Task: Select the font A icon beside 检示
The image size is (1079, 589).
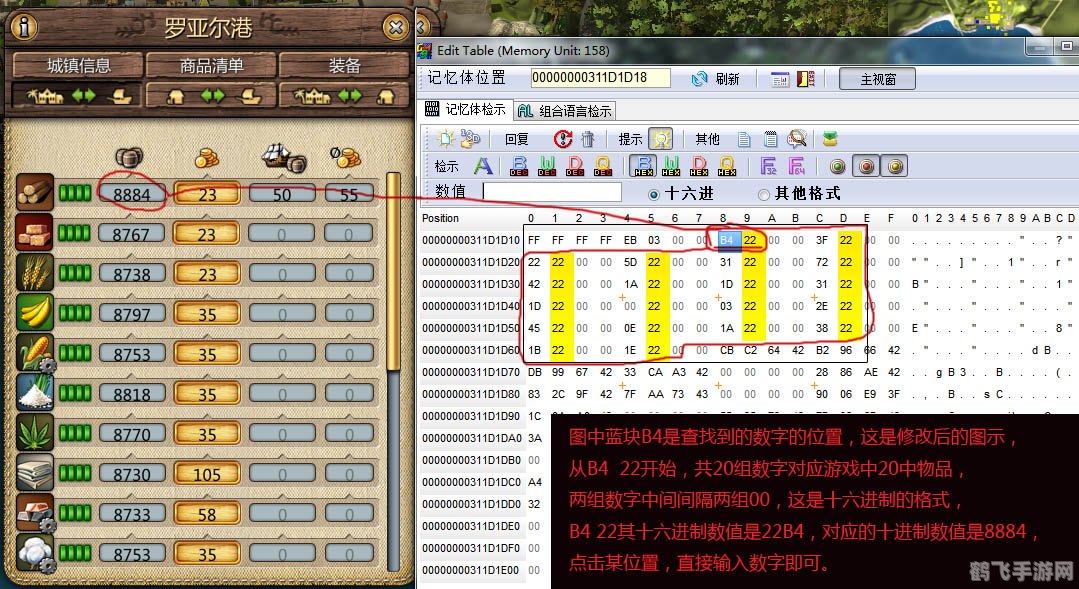Action: [x=483, y=166]
